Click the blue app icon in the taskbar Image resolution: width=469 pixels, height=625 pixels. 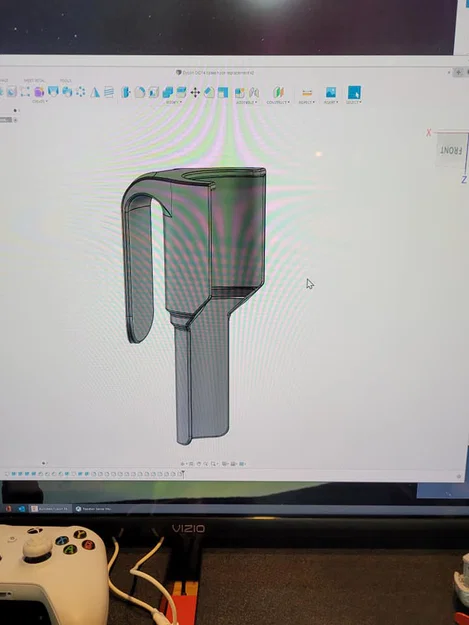21,509
